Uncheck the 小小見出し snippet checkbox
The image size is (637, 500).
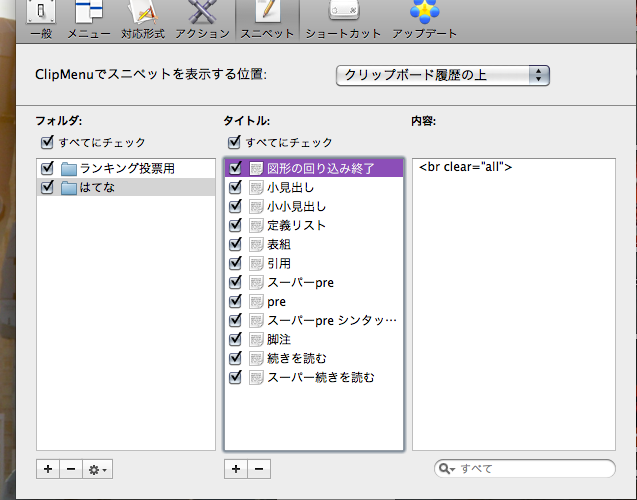pos(235,206)
